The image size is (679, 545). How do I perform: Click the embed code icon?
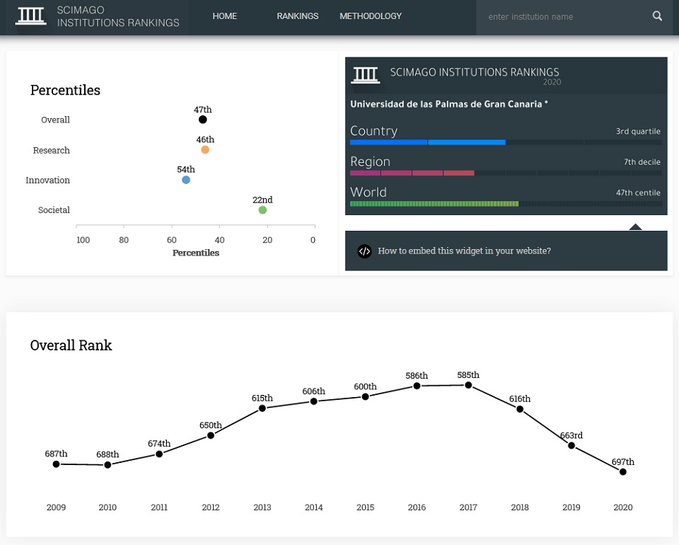[x=364, y=251]
